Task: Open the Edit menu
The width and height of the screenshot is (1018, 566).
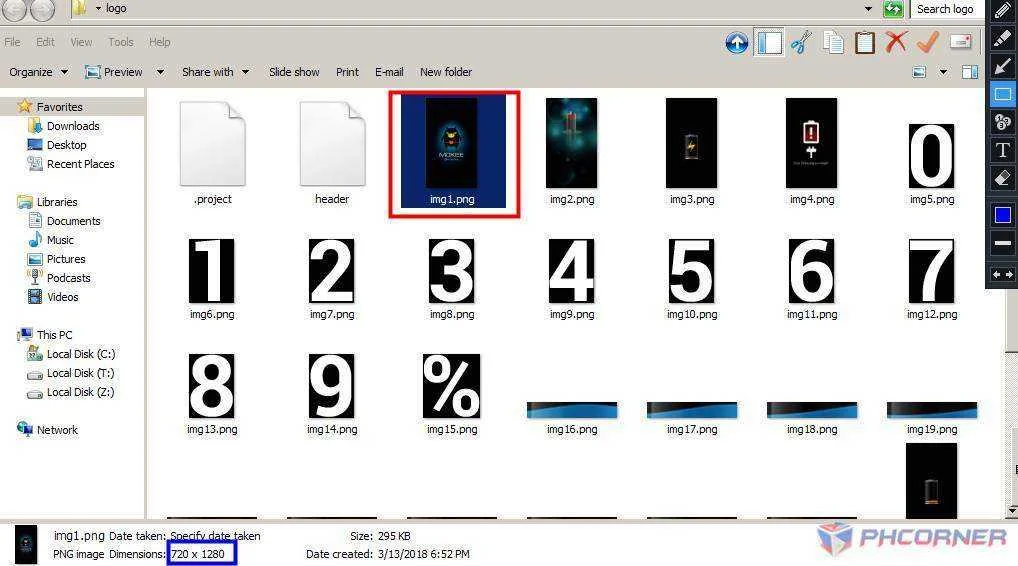Action: (45, 42)
